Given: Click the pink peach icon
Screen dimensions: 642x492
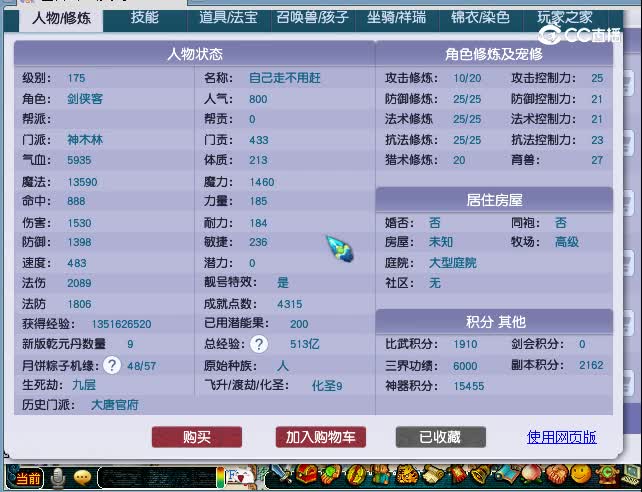Looking at the screenshot, I should (531, 474).
